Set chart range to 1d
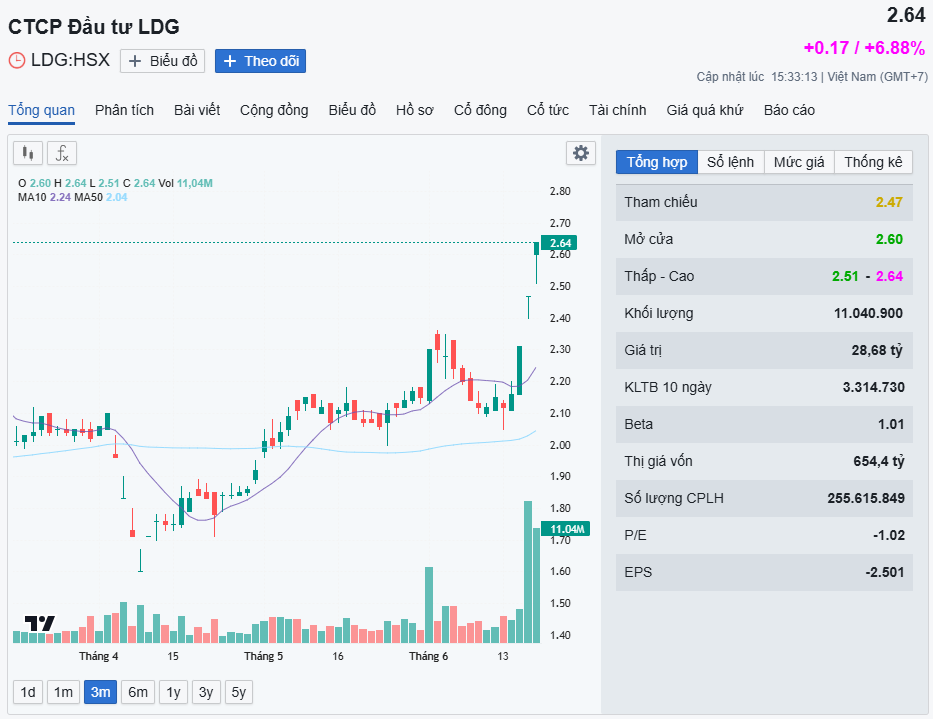Viewport: 933px width, 719px height. tap(28, 692)
